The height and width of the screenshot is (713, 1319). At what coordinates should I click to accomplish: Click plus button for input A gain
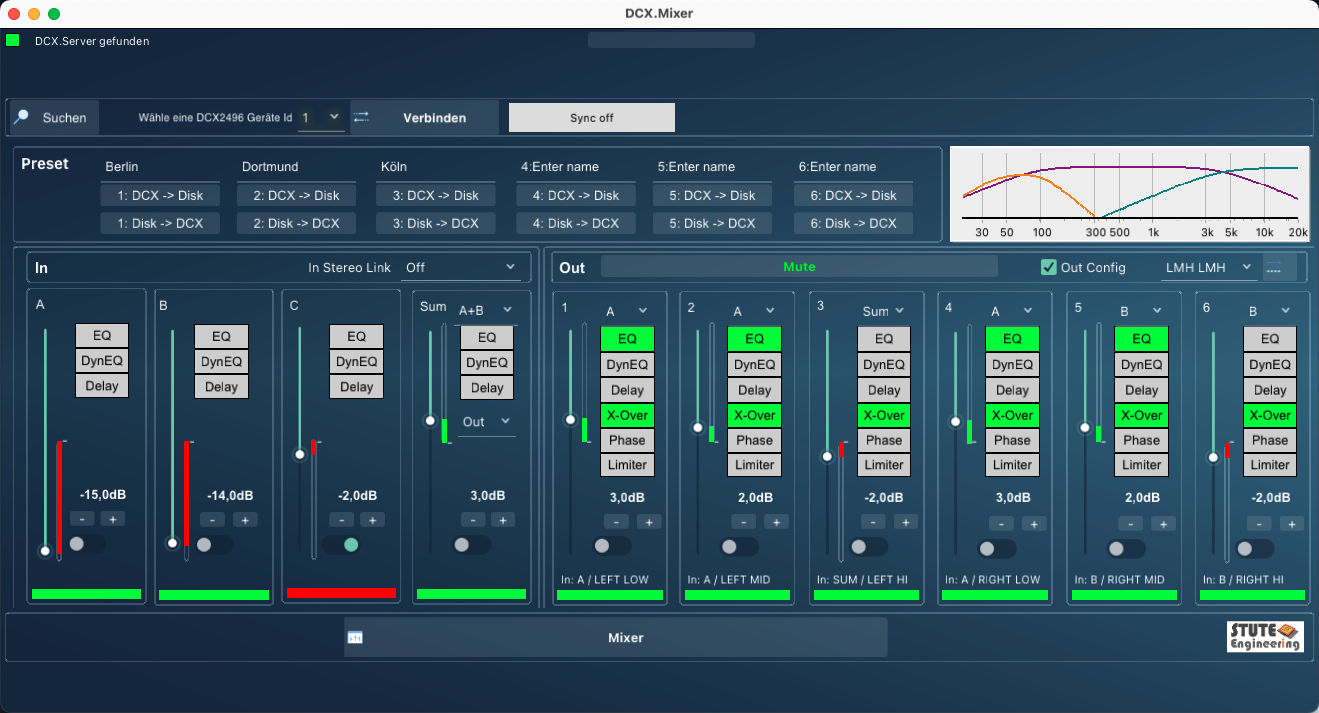tap(113, 519)
